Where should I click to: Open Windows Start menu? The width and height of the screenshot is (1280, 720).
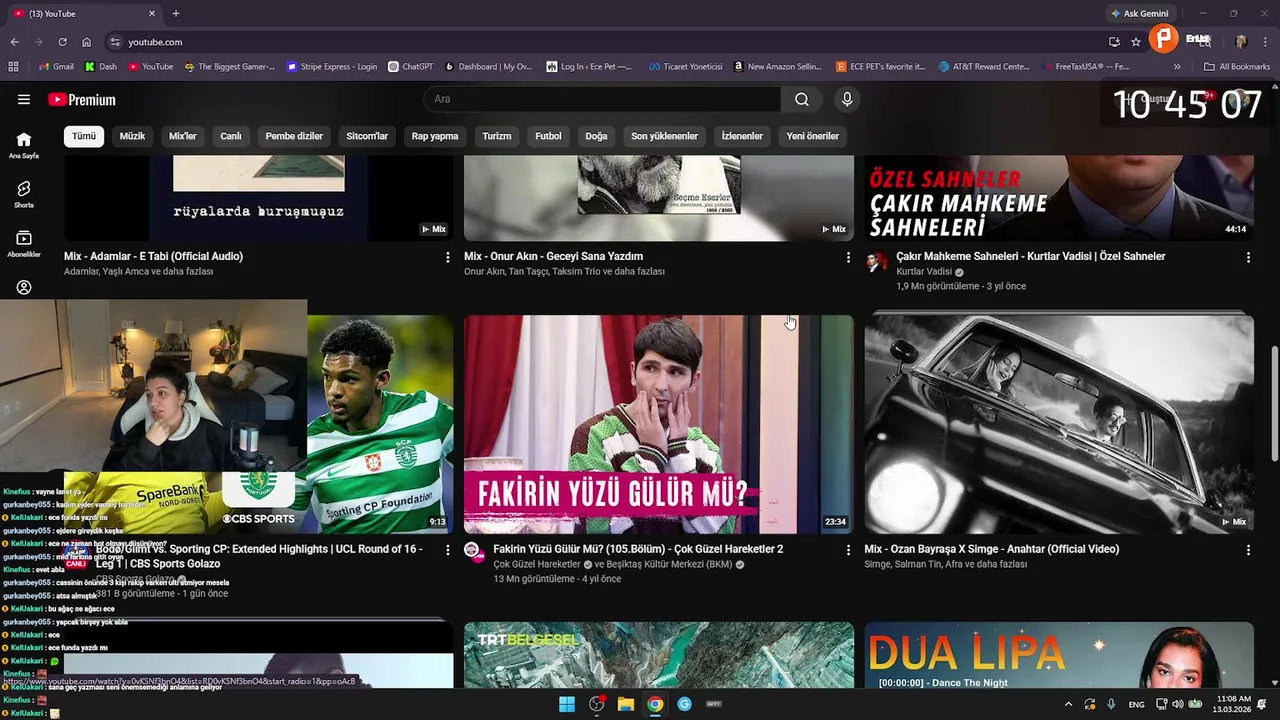point(567,704)
